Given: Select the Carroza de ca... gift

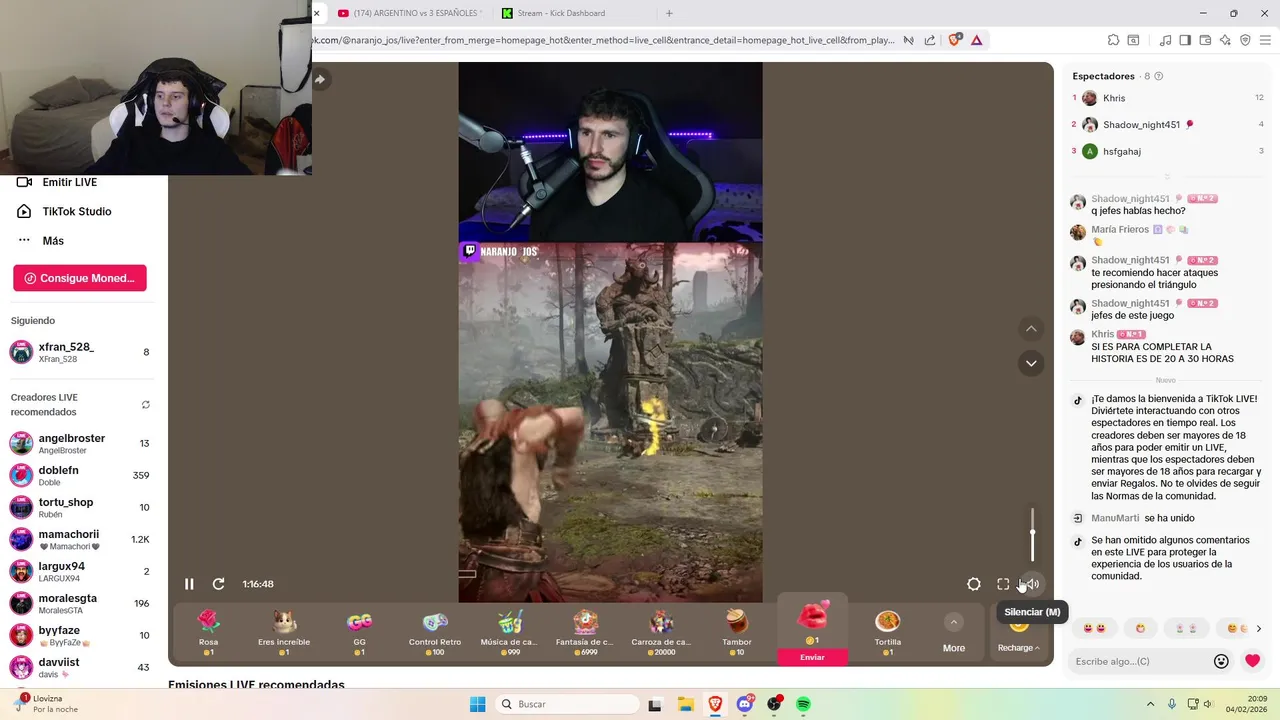Looking at the screenshot, I should coord(661,632).
